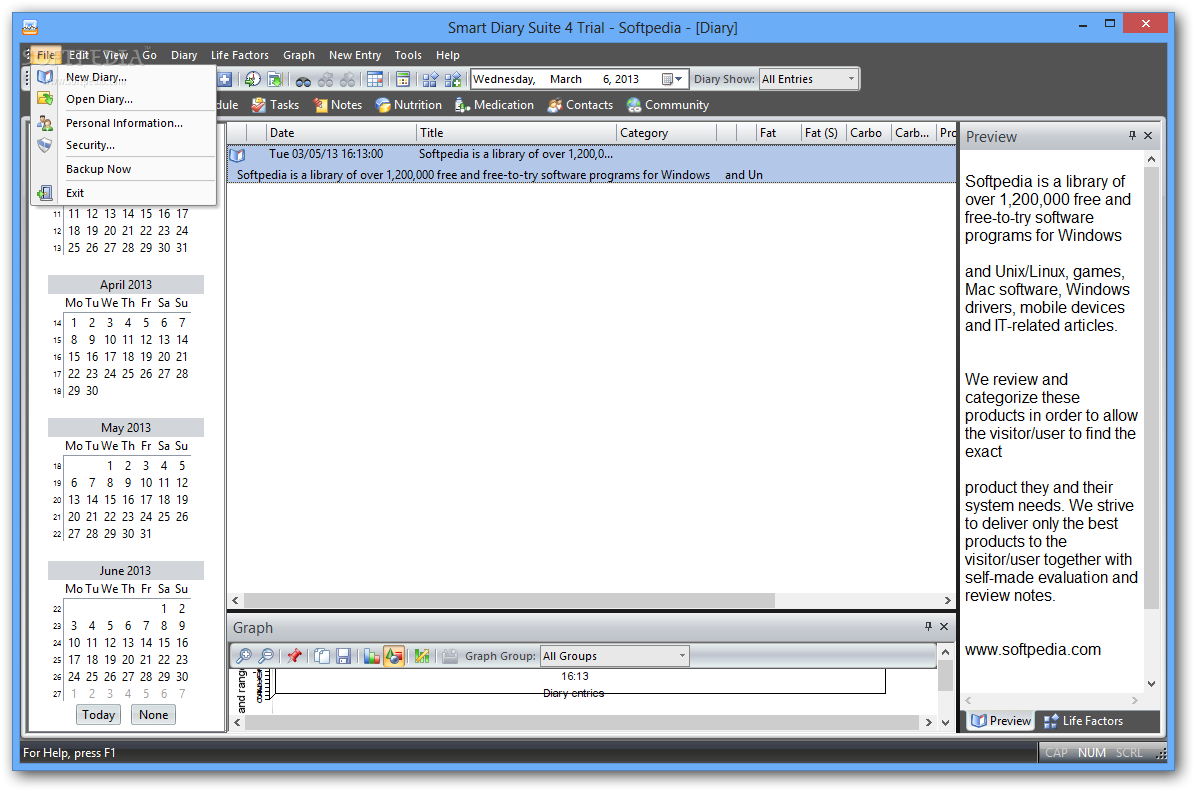Close the Graph panel
The image size is (1195, 791).
pos(944,626)
